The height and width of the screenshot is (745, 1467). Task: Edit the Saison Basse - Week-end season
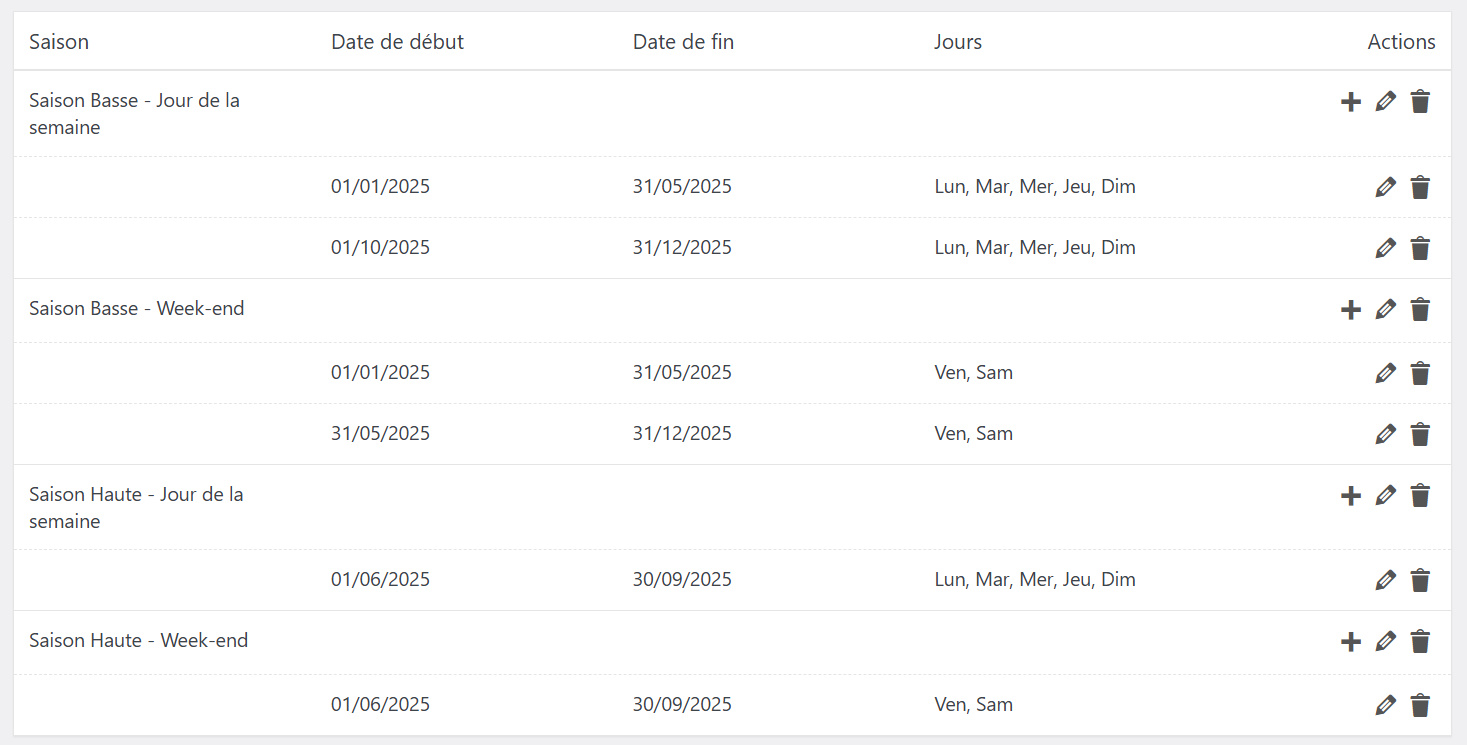tap(1385, 309)
